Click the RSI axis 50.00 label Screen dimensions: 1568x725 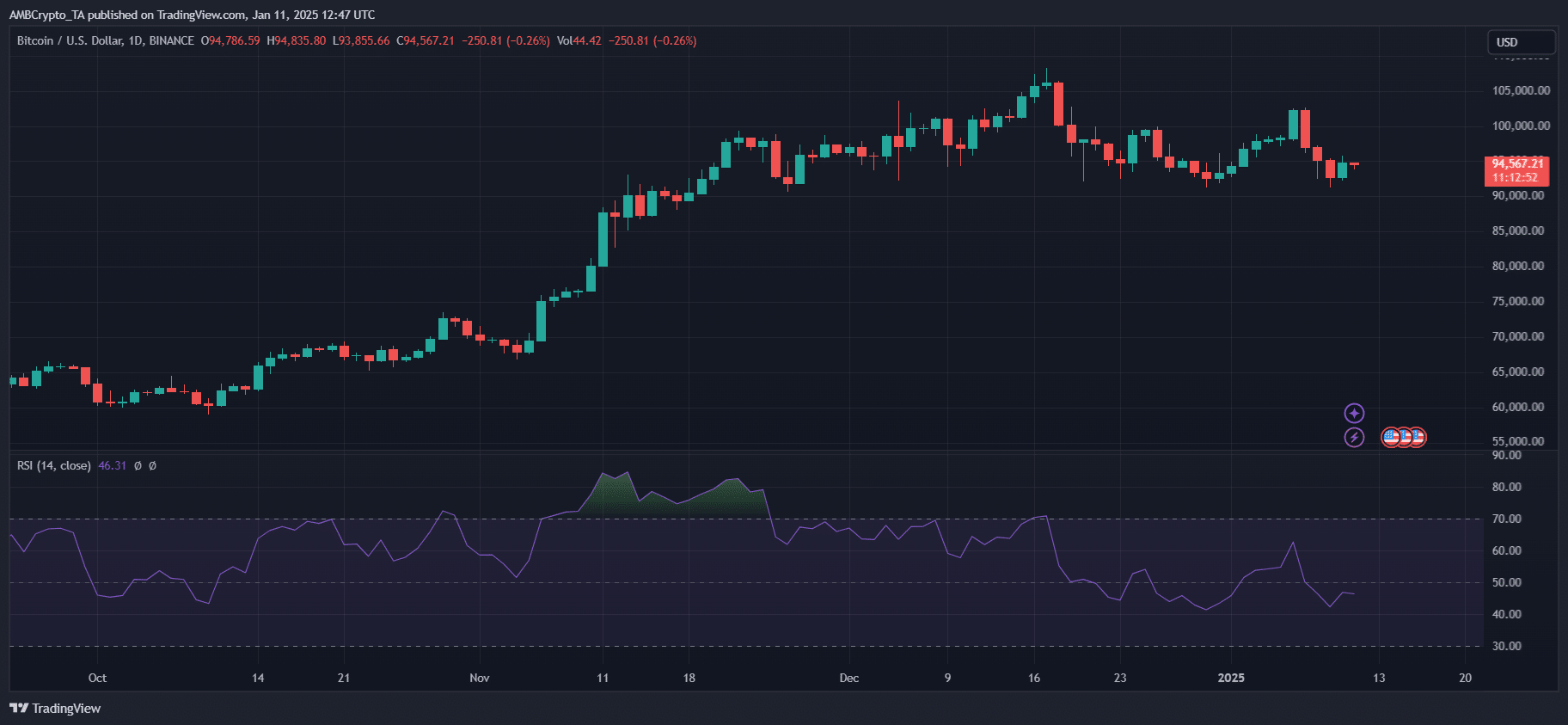1507,582
